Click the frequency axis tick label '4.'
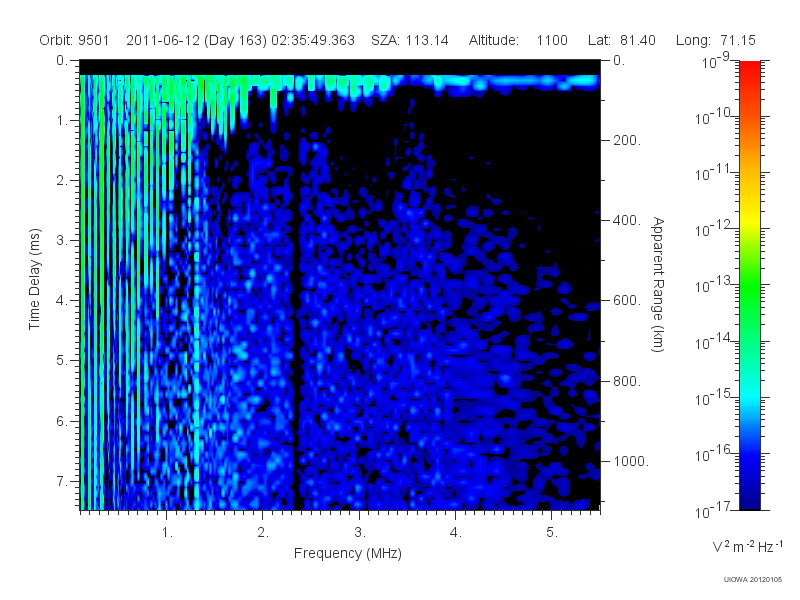This screenshot has height=600, width=800. (456, 533)
